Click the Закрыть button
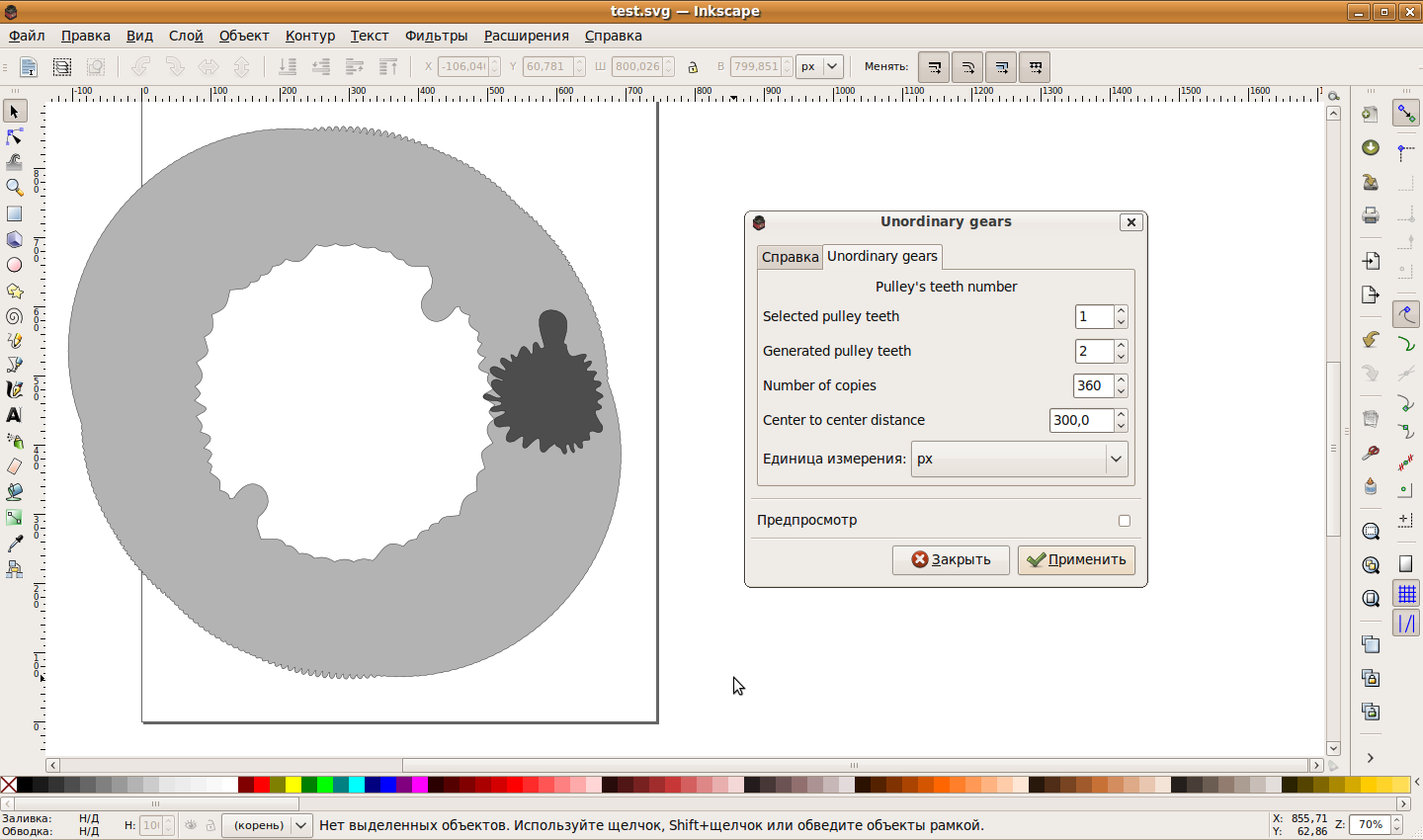The image size is (1423, 840). point(950,559)
